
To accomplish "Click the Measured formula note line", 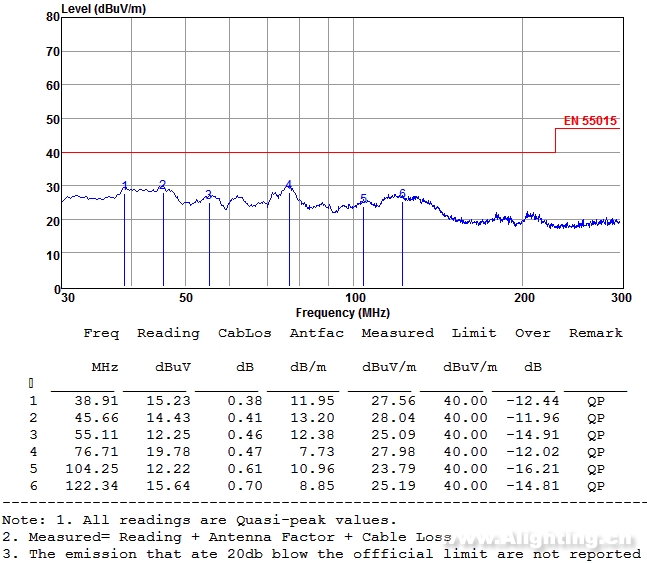I will coord(227,537).
